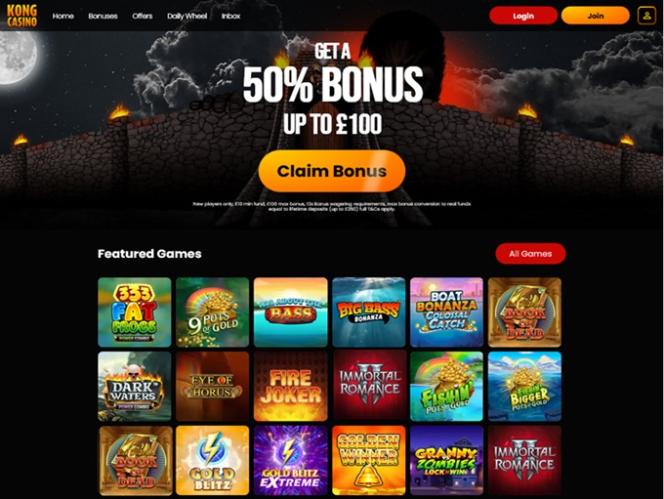Open the Dark Waters game tile
The height and width of the screenshot is (499, 664).
pyautogui.click(x=135, y=386)
